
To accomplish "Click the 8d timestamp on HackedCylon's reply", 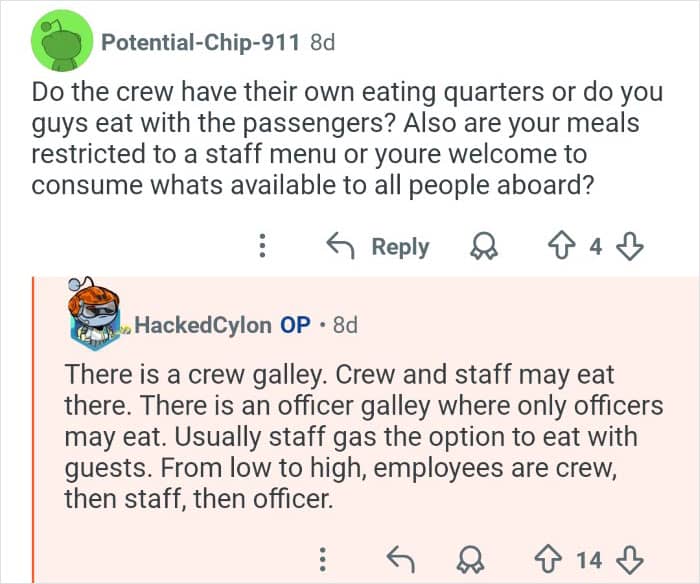I will click(344, 325).
